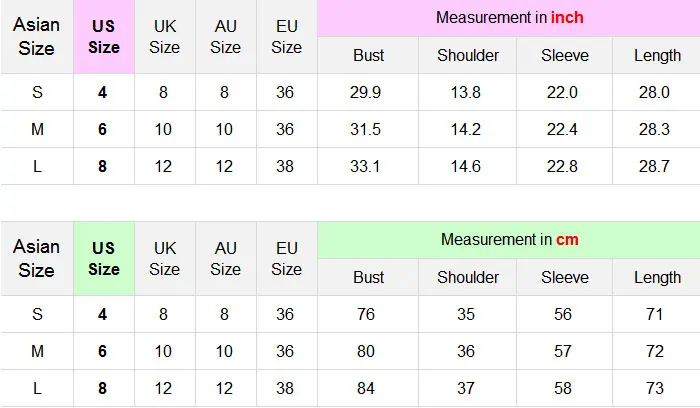This screenshot has width=700, height=408.
Task: Click the shoulder value 35
Action: 467,314
